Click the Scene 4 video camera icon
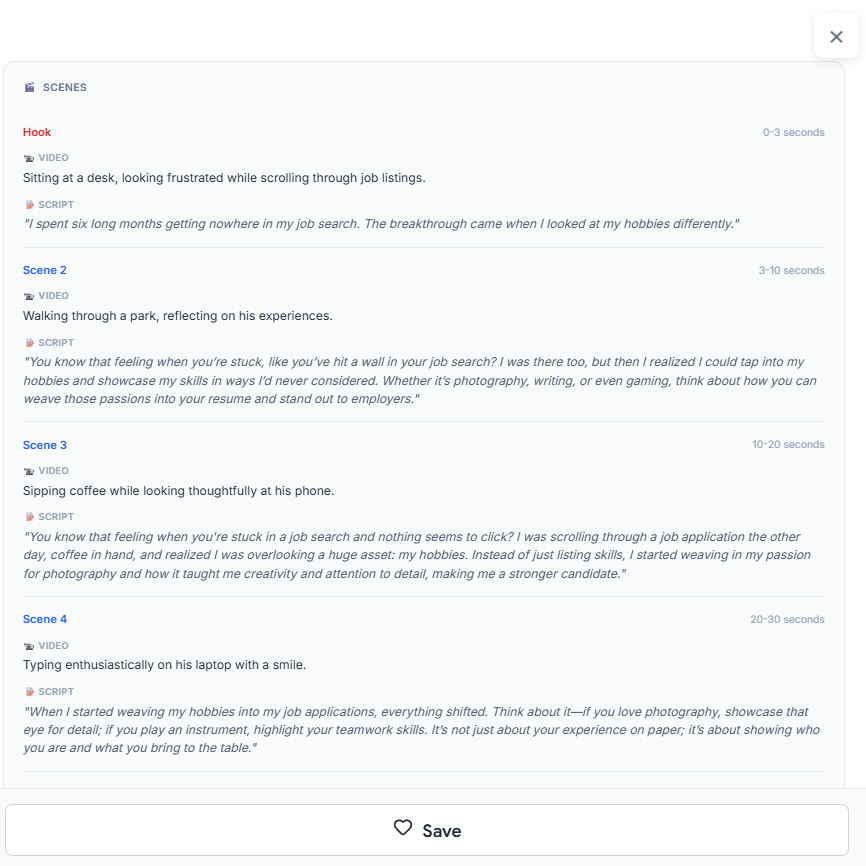 click(x=29, y=646)
